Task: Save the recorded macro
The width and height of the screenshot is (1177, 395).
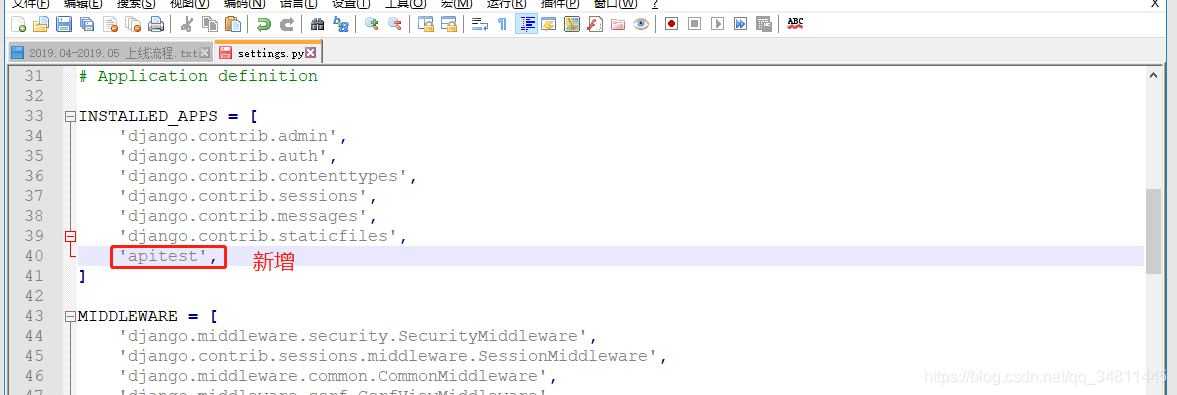Action: [x=763, y=24]
